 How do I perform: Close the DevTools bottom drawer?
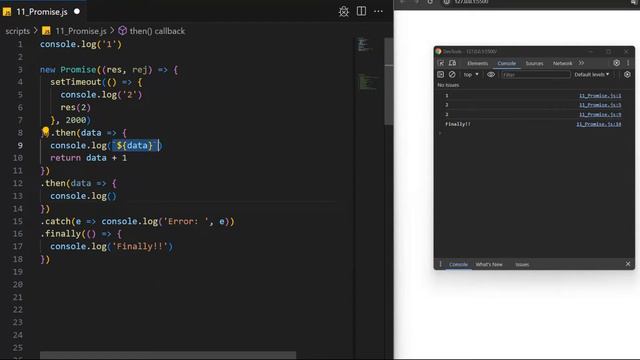(x=628, y=264)
